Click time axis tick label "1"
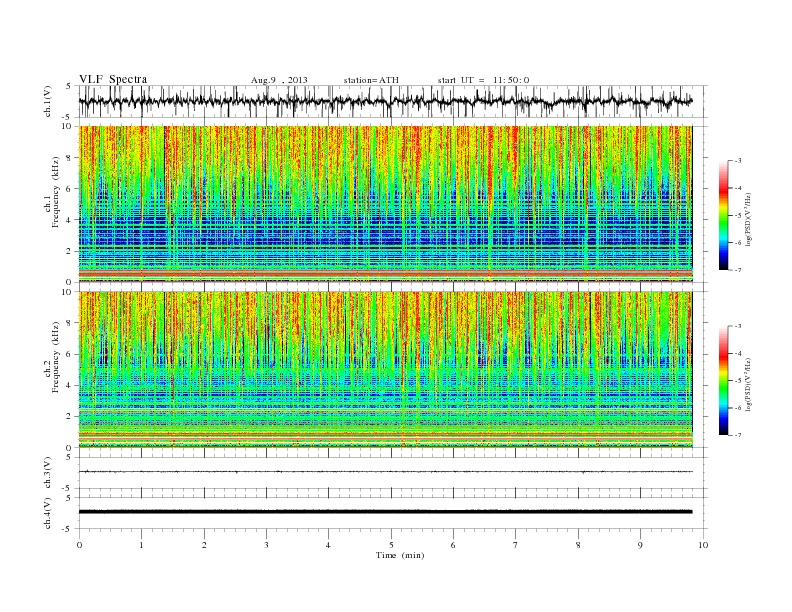The width and height of the screenshot is (792, 612). point(141,545)
